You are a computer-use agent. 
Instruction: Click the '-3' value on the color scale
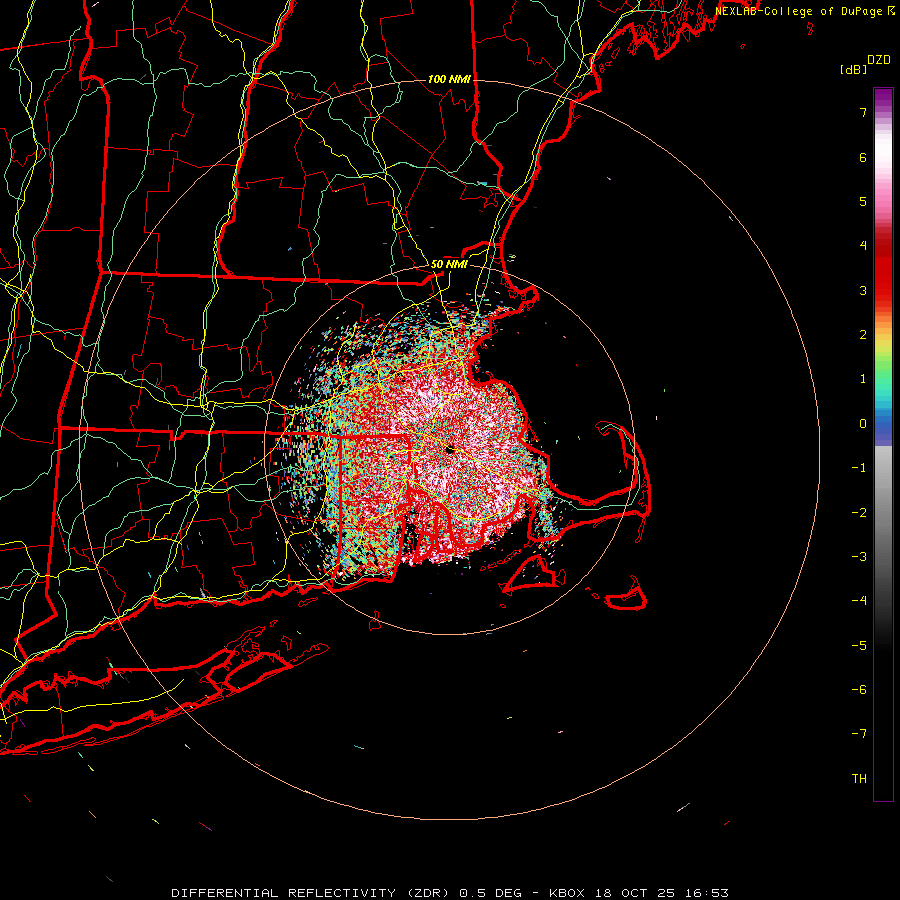859,557
